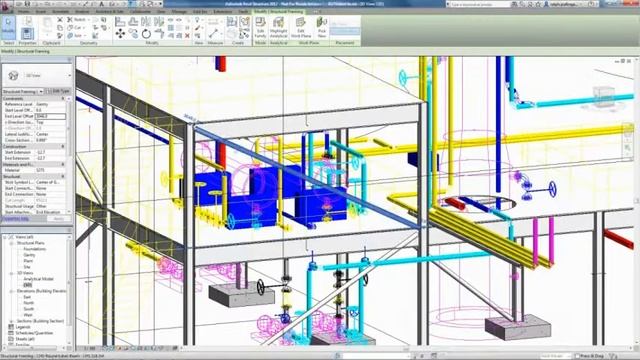Open the North elevation view

pyautogui.click(x=29, y=303)
